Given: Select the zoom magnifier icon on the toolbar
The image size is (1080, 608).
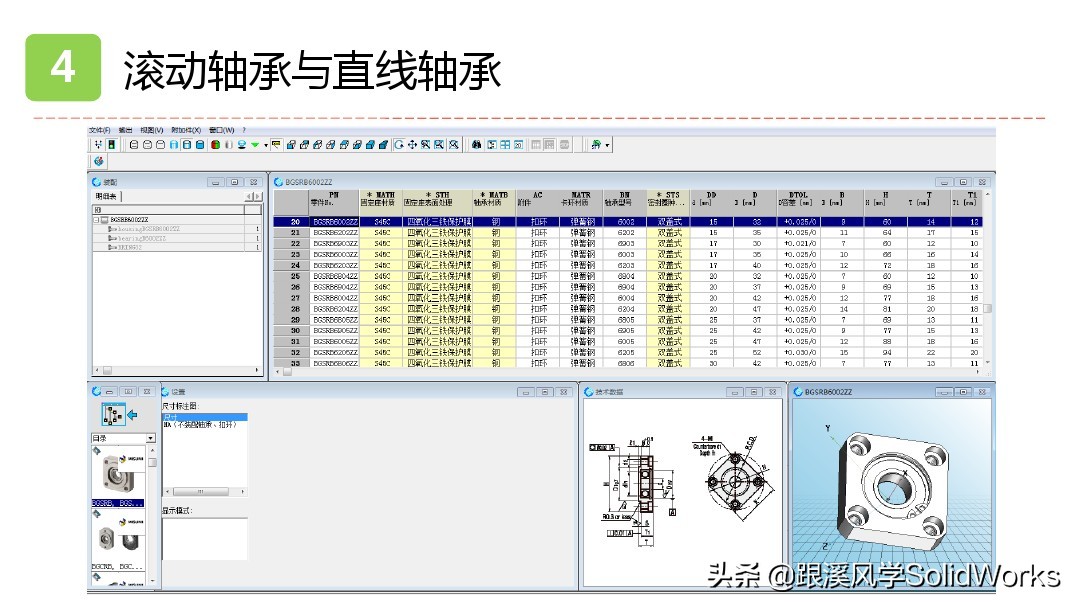Looking at the screenshot, I should [x=424, y=143].
